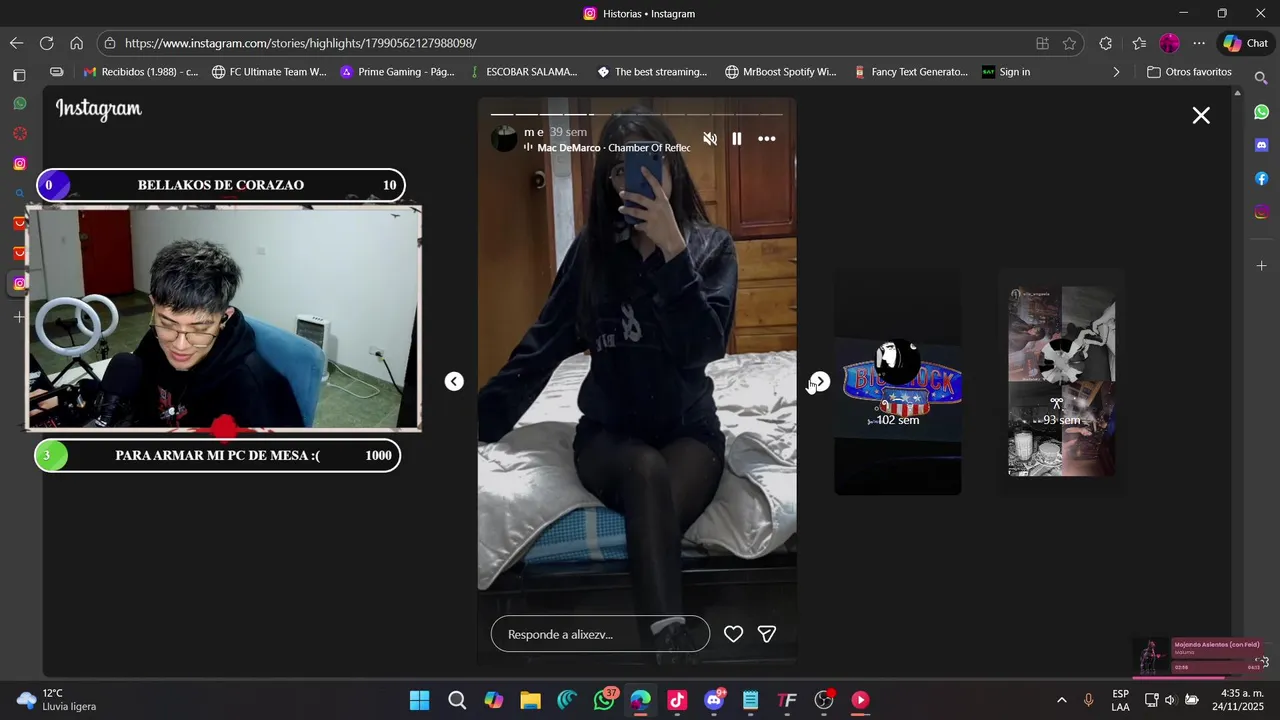Pause the playing story
This screenshot has width=1280, height=720.
[737, 139]
